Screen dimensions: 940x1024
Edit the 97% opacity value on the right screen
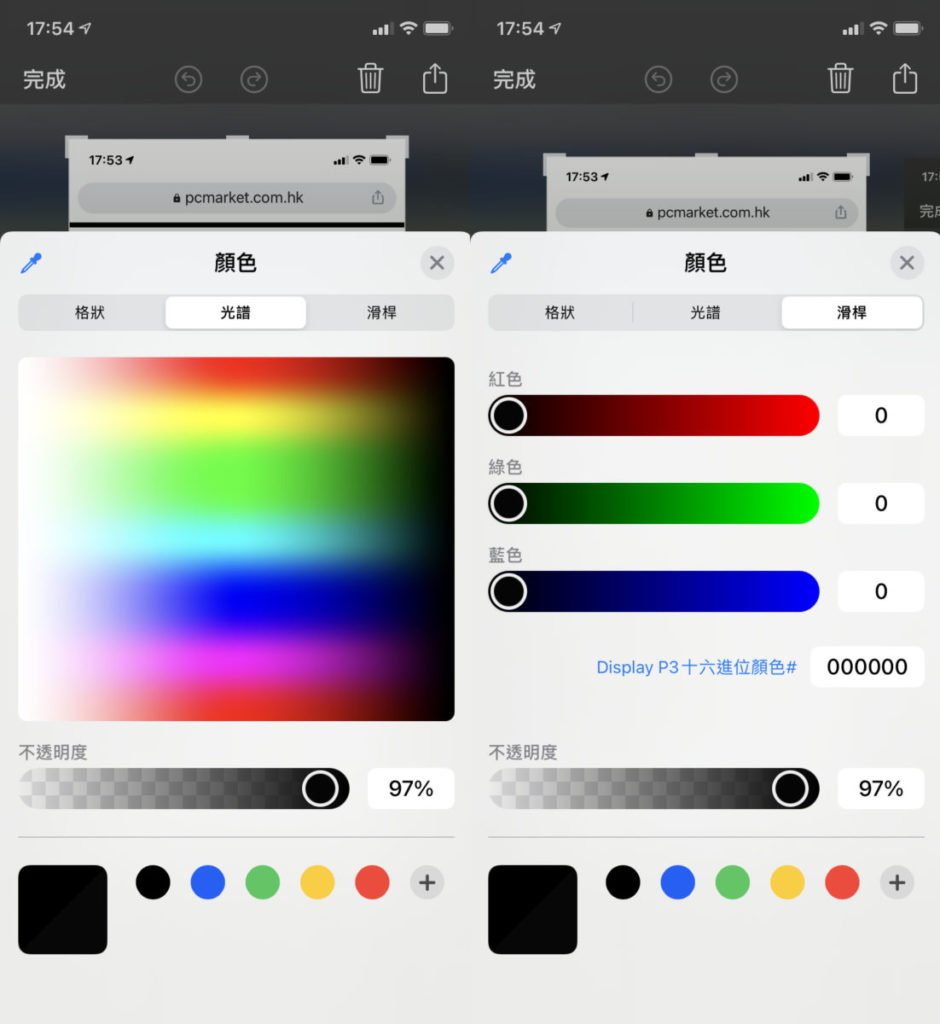click(881, 788)
